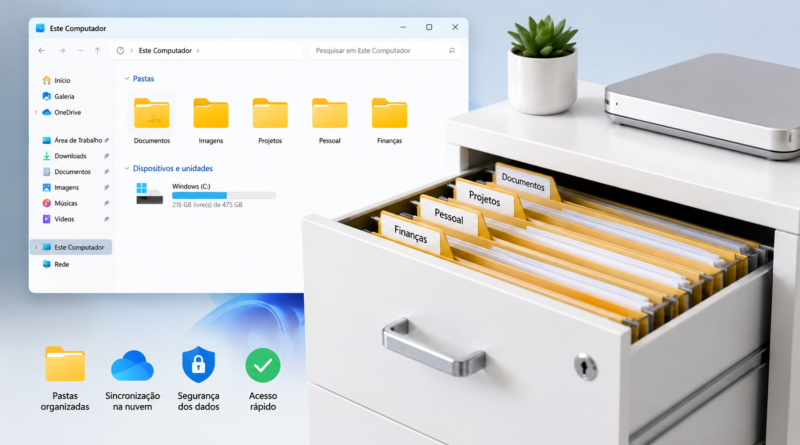This screenshot has height=445, width=800.
Task: Unpin sidebar Documentos using its pin icon
Action: (x=106, y=171)
